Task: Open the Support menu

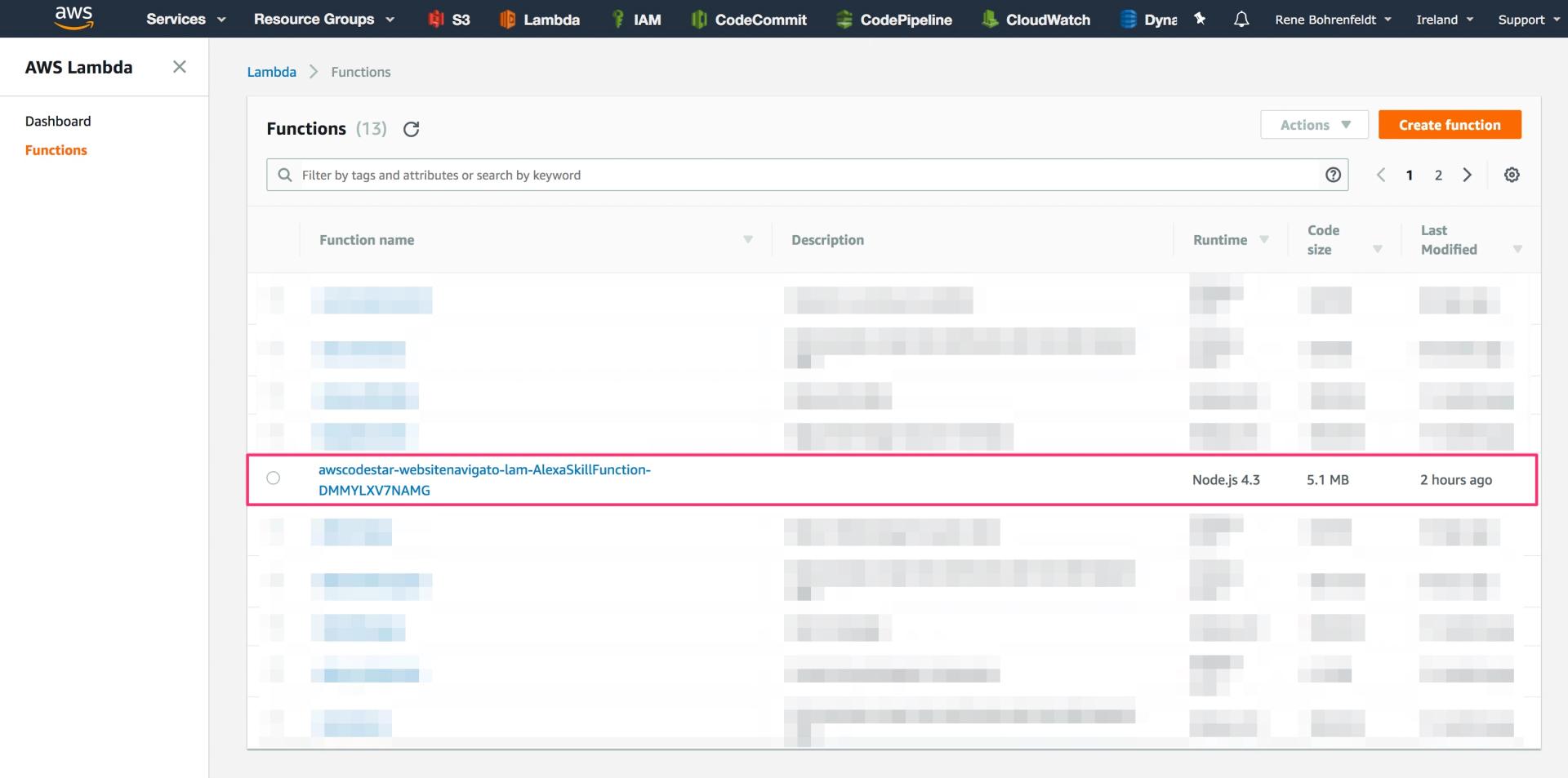Action: pyautogui.click(x=1527, y=20)
